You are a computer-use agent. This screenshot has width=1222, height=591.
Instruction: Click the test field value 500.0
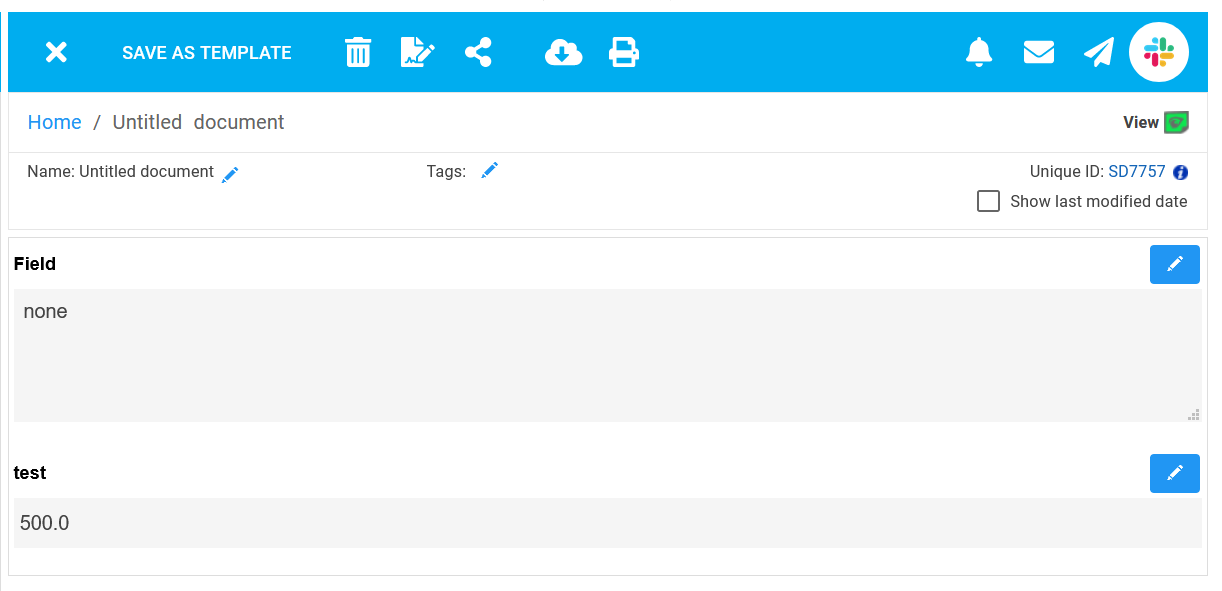pos(608,523)
